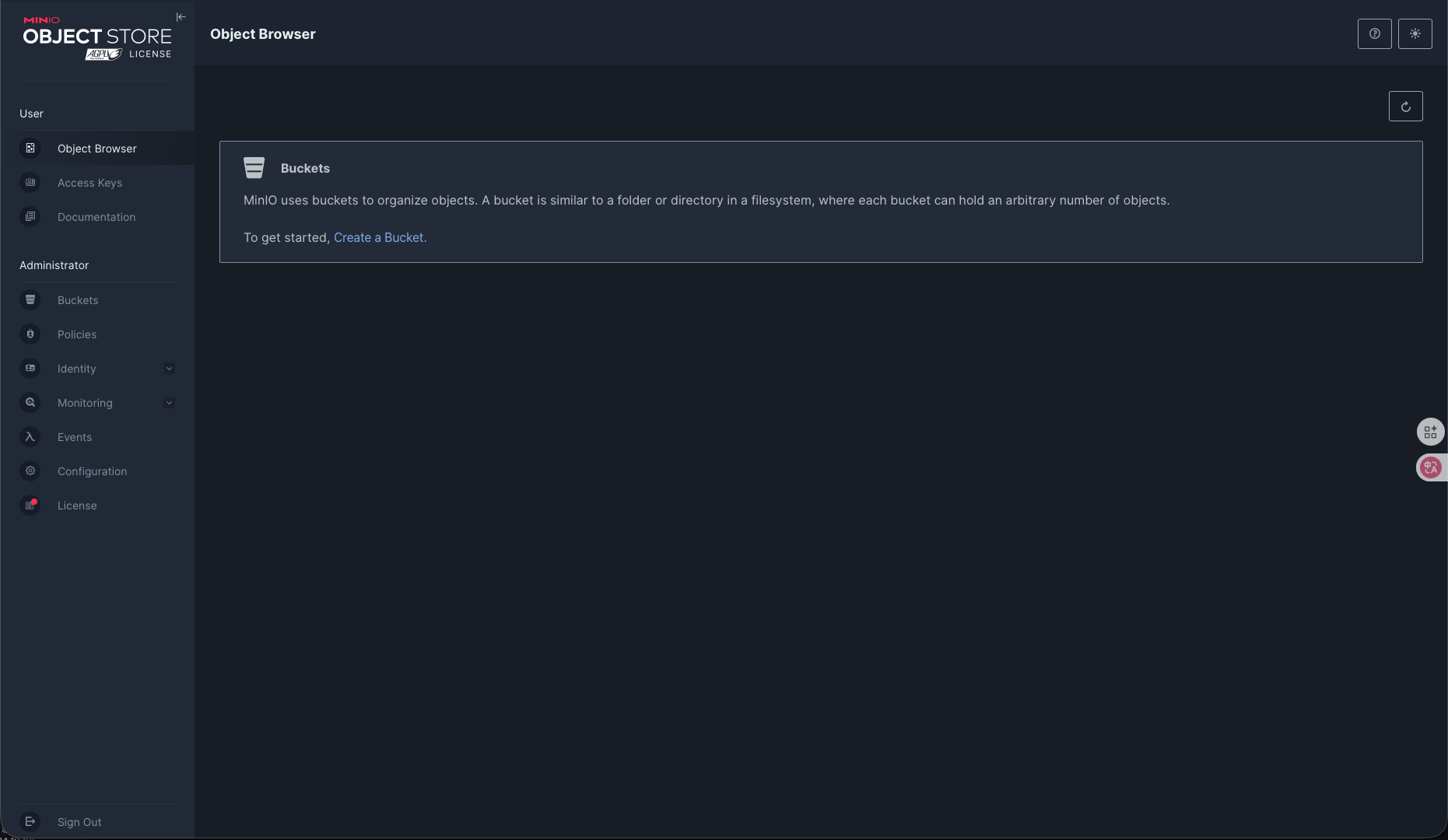
Task: Click the Buckets sidebar icon
Action: coord(30,300)
